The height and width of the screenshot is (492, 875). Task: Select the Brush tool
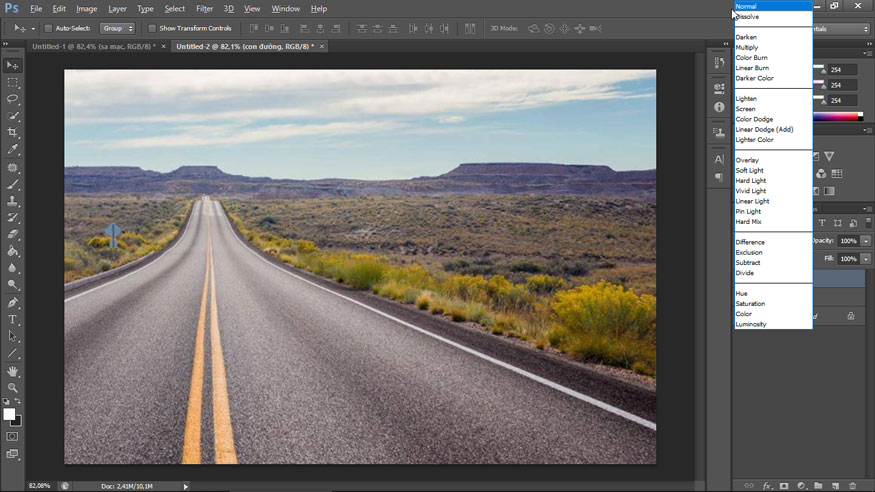[12, 184]
